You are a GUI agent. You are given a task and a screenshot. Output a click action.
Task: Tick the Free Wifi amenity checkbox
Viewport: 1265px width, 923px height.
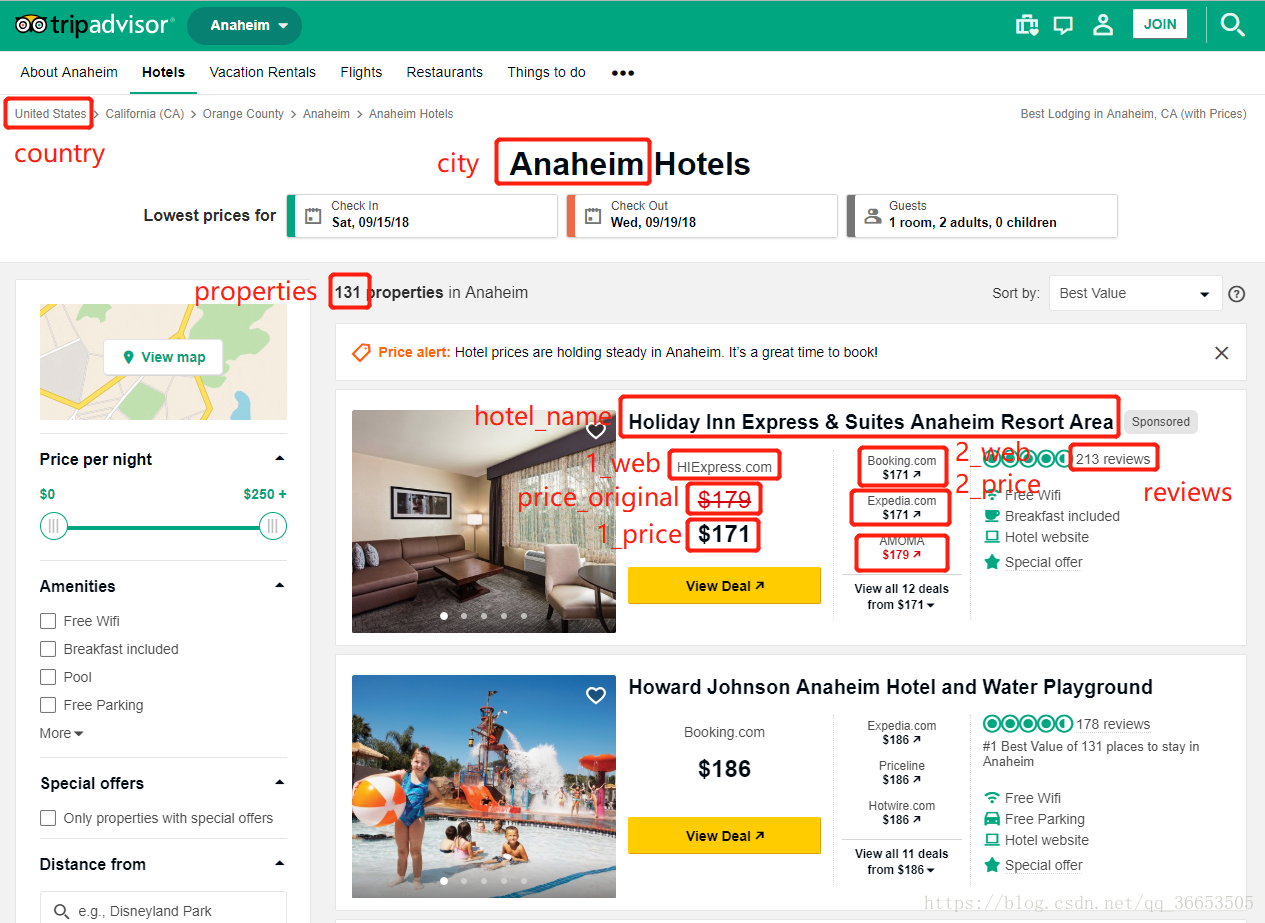click(48, 621)
